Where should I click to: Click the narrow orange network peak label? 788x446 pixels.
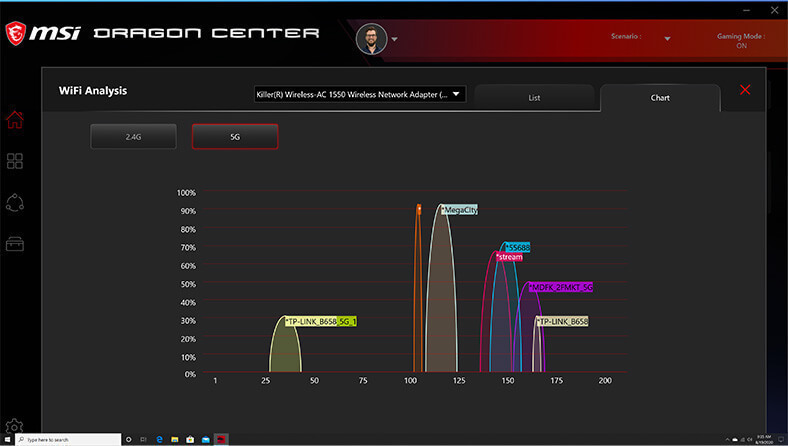click(x=419, y=210)
